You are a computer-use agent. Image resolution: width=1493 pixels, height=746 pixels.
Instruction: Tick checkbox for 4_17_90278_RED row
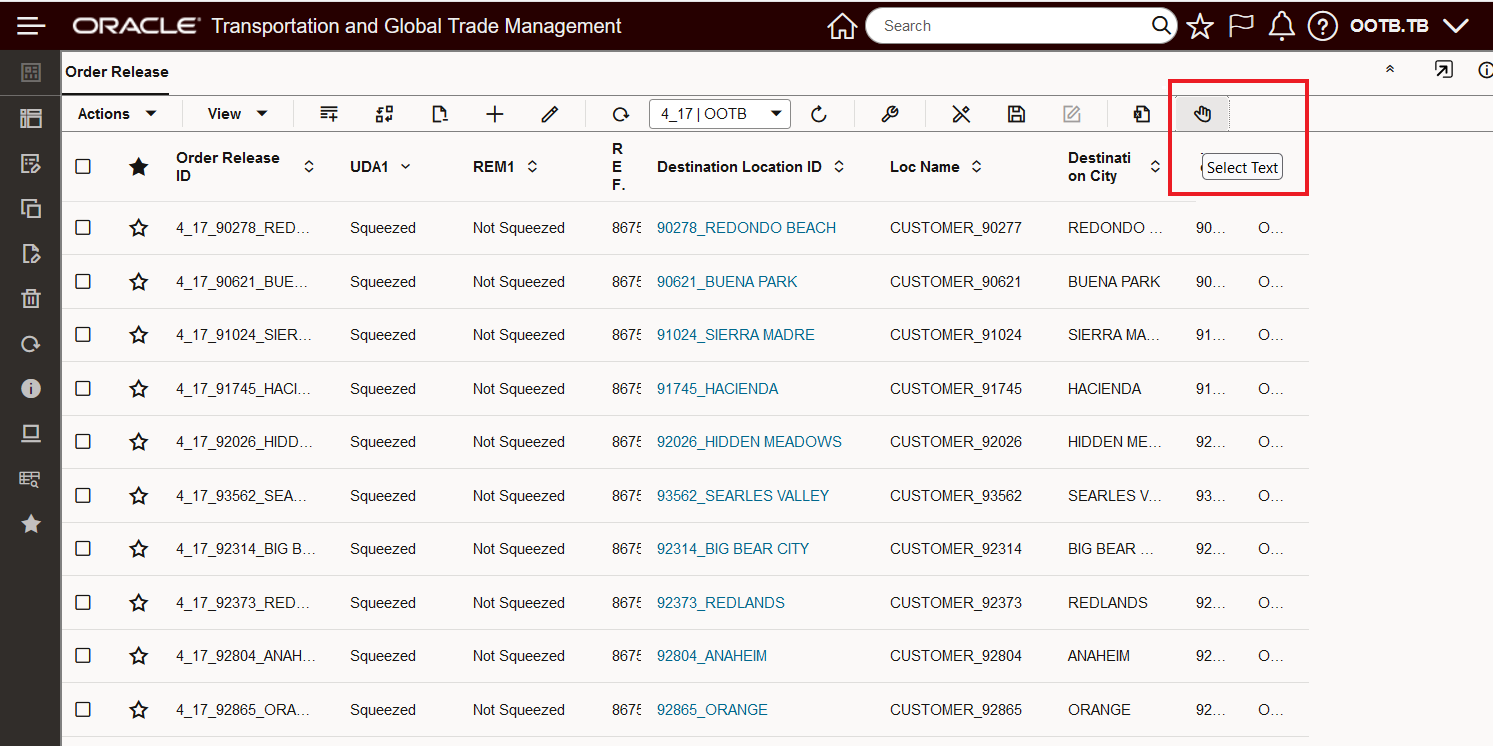[83, 227]
